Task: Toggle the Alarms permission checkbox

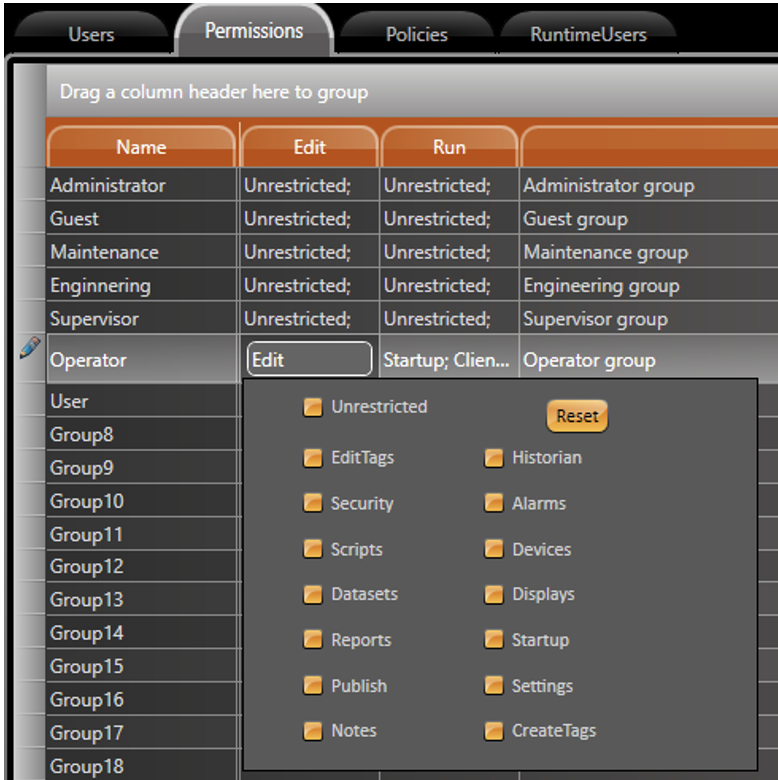Action: [x=494, y=504]
